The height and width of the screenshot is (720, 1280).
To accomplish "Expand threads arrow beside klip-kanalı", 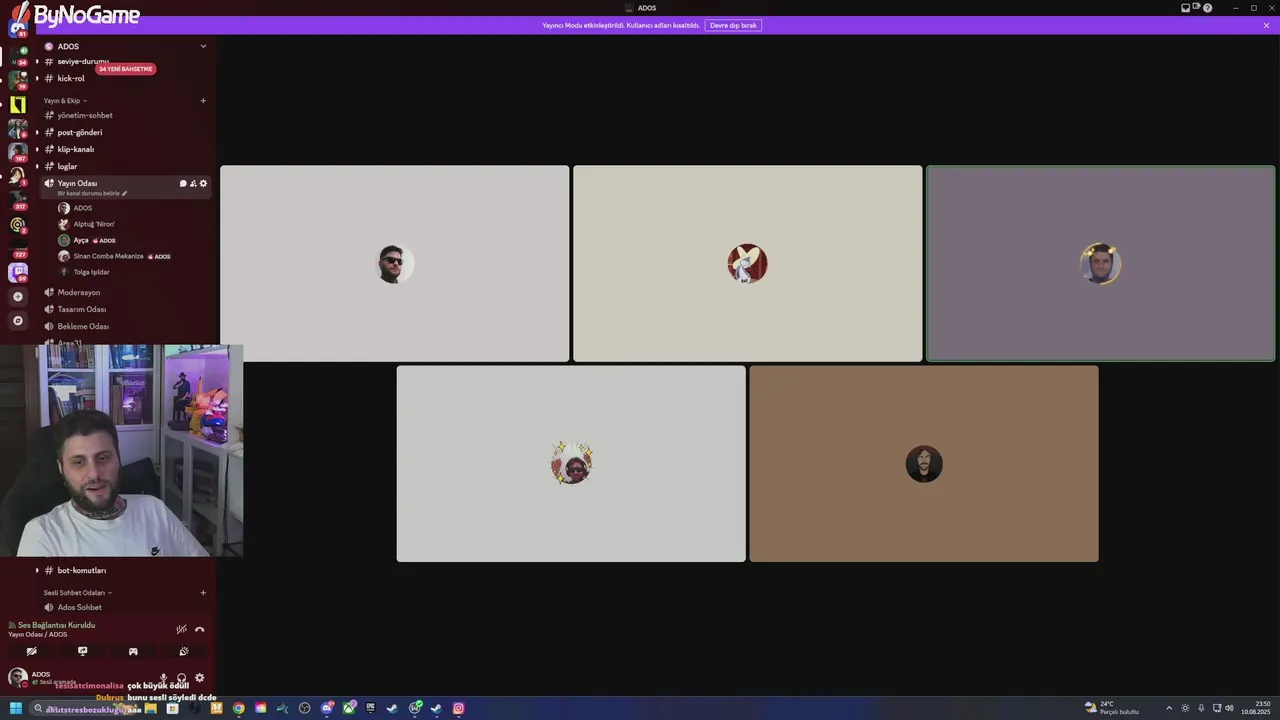I will click(x=37, y=149).
